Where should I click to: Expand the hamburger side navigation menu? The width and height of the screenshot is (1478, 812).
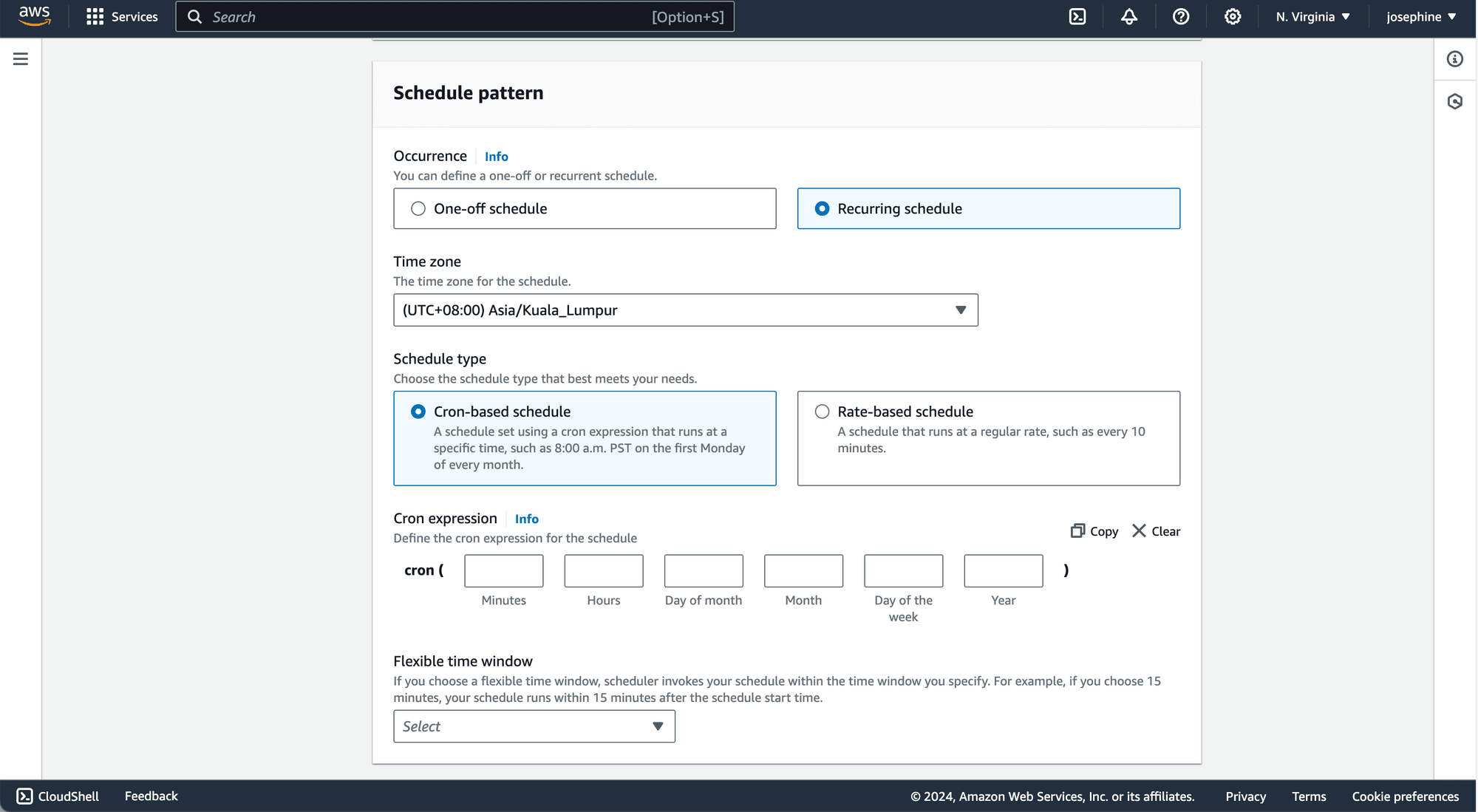[x=21, y=59]
